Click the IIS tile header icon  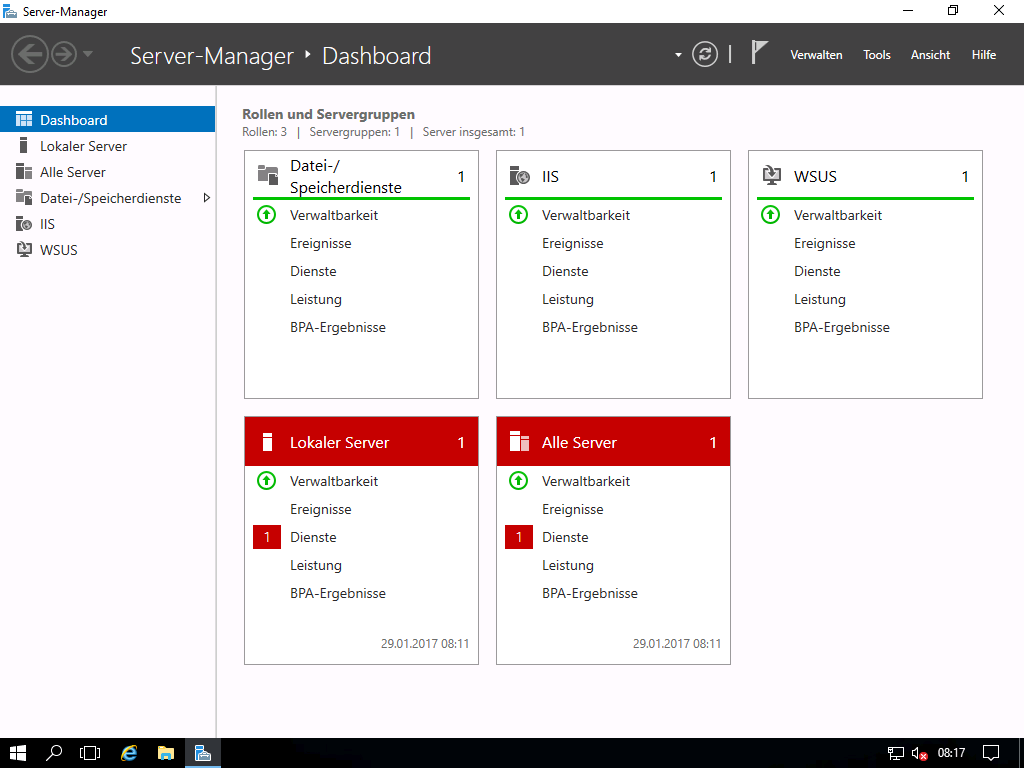520,176
